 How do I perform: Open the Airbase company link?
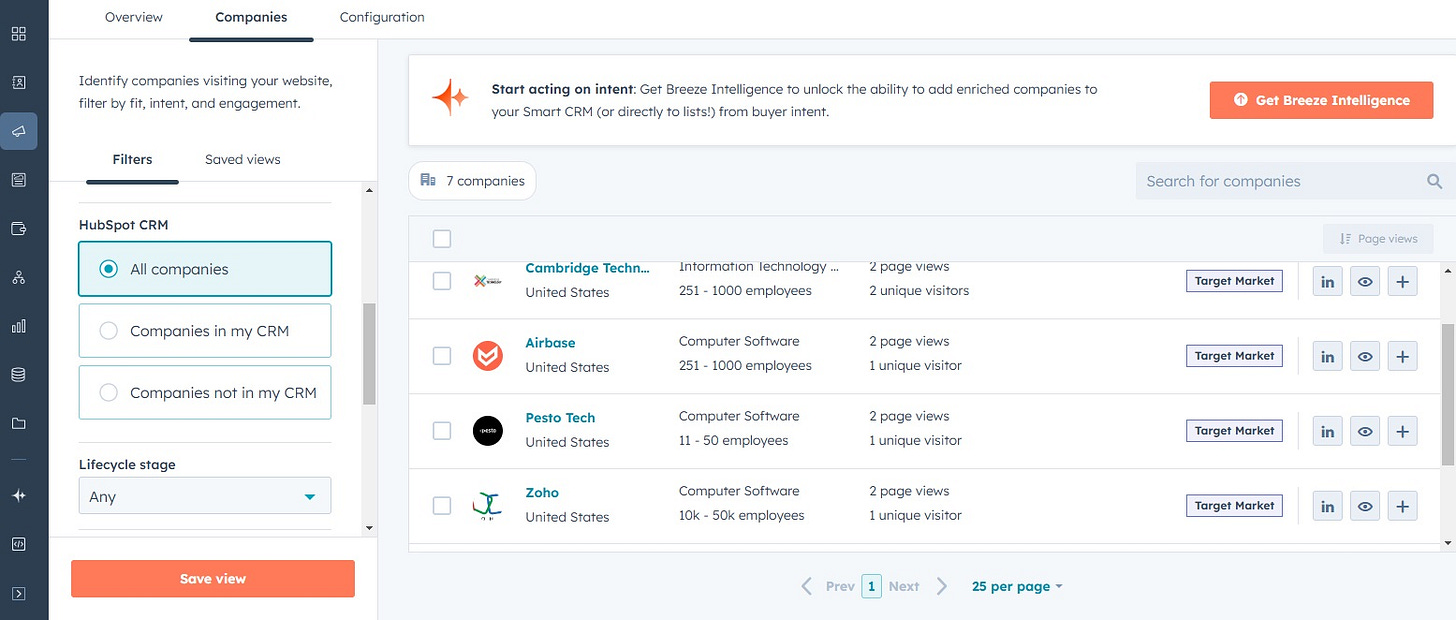(550, 343)
